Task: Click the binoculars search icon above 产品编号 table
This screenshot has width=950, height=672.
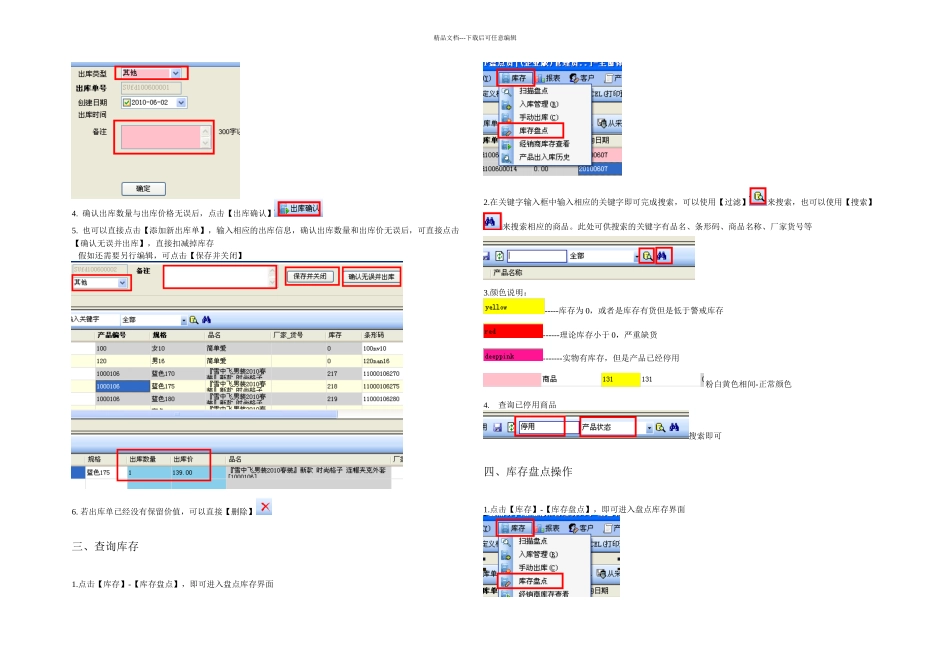Action: click(x=207, y=320)
